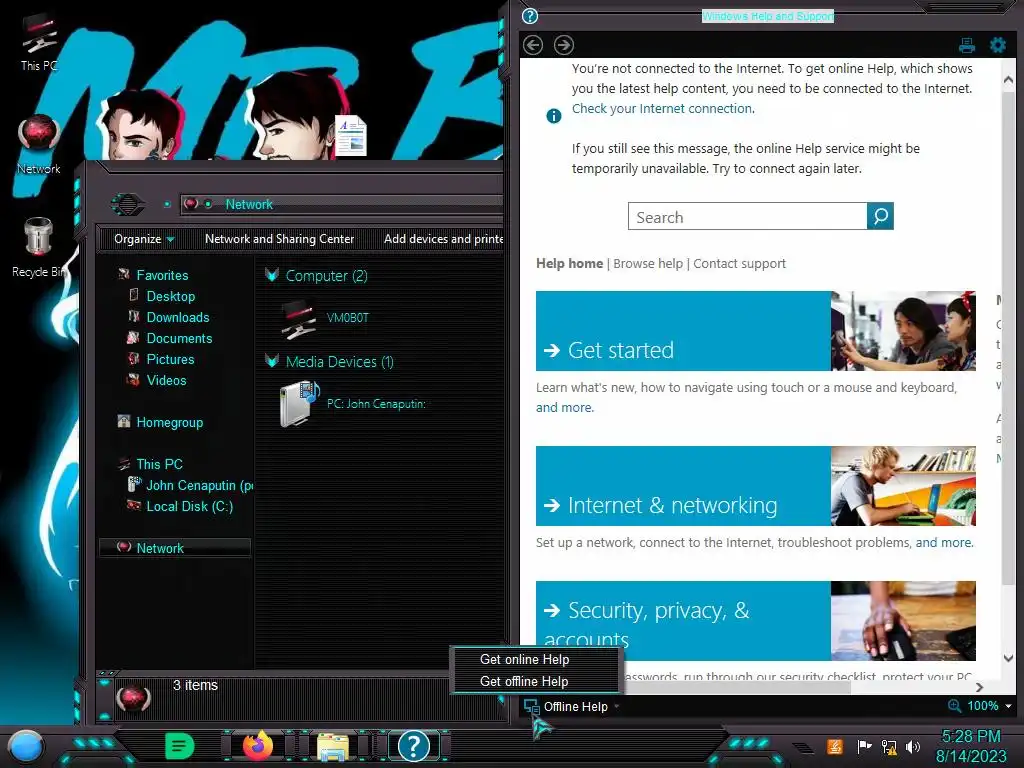Viewport: 1024px width, 768px height.
Task: Open the 100% zoom dropdown arrow
Action: (1008, 706)
